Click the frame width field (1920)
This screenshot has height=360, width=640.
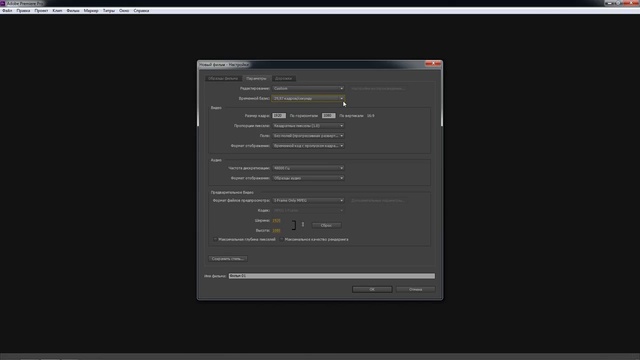tap(279, 116)
